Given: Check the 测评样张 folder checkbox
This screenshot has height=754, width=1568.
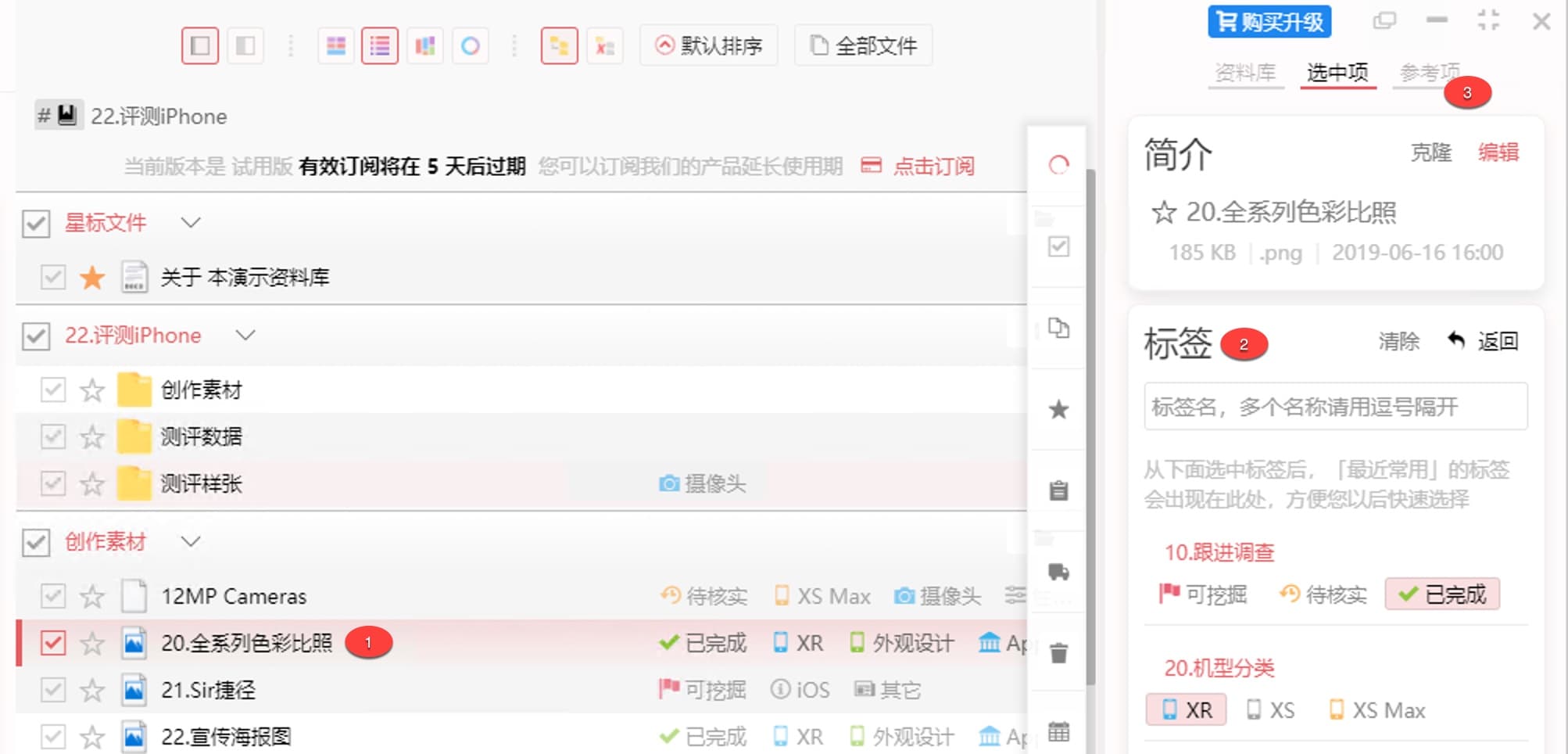Looking at the screenshot, I should (53, 483).
